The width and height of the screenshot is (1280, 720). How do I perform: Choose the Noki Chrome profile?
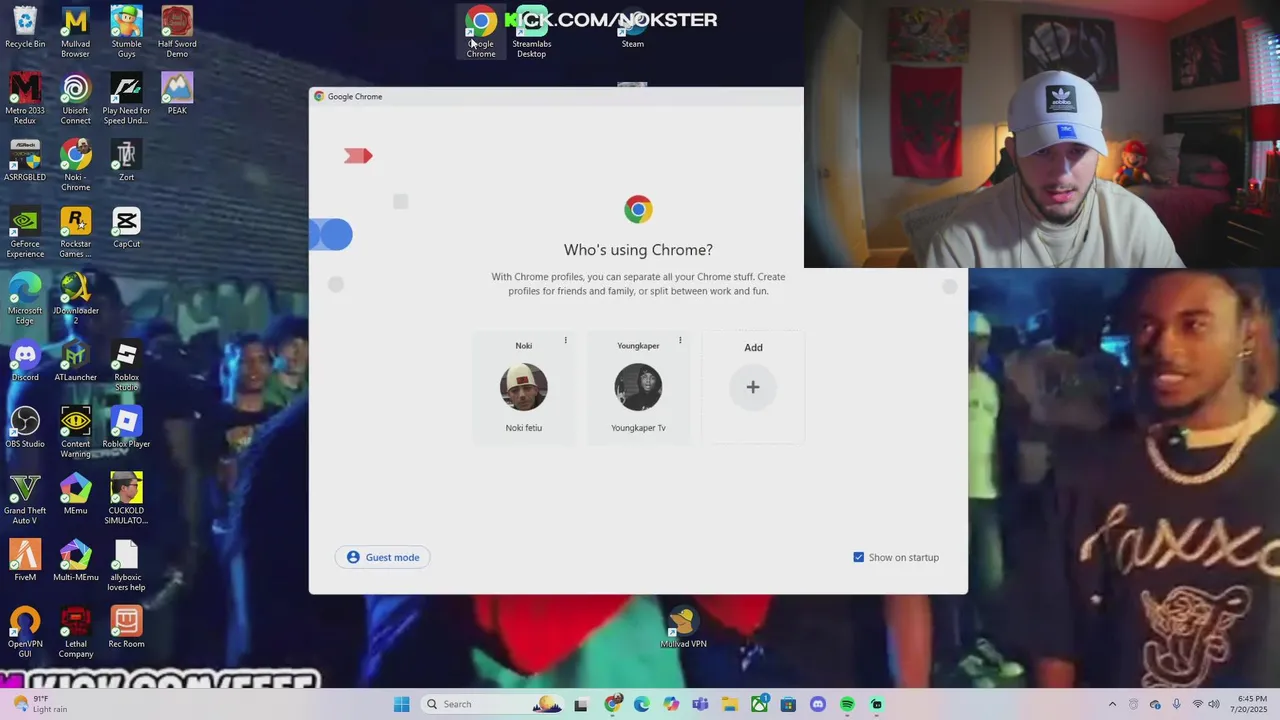[x=524, y=387]
